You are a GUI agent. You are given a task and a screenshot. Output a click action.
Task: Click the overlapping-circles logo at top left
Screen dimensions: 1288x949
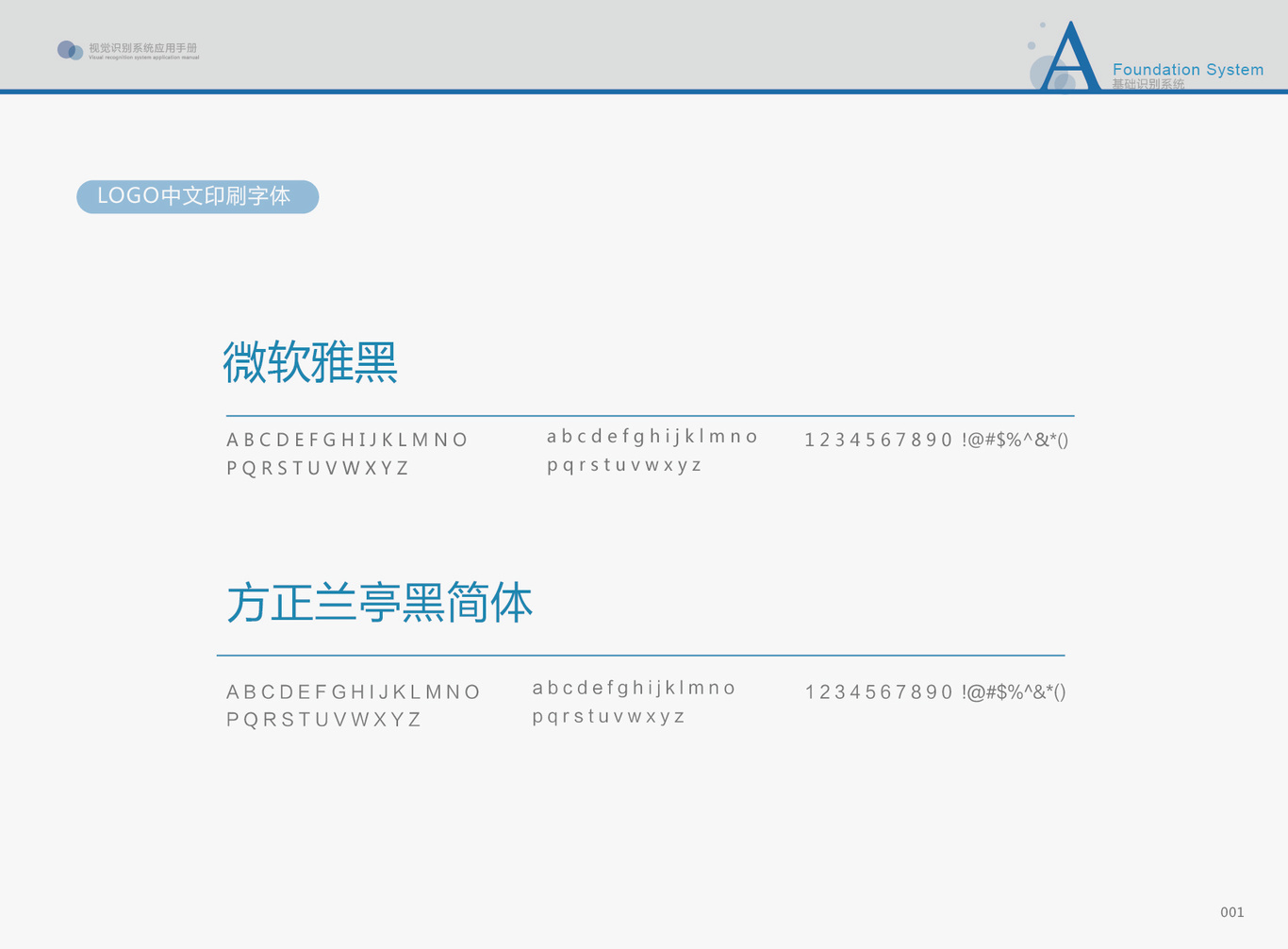70,50
